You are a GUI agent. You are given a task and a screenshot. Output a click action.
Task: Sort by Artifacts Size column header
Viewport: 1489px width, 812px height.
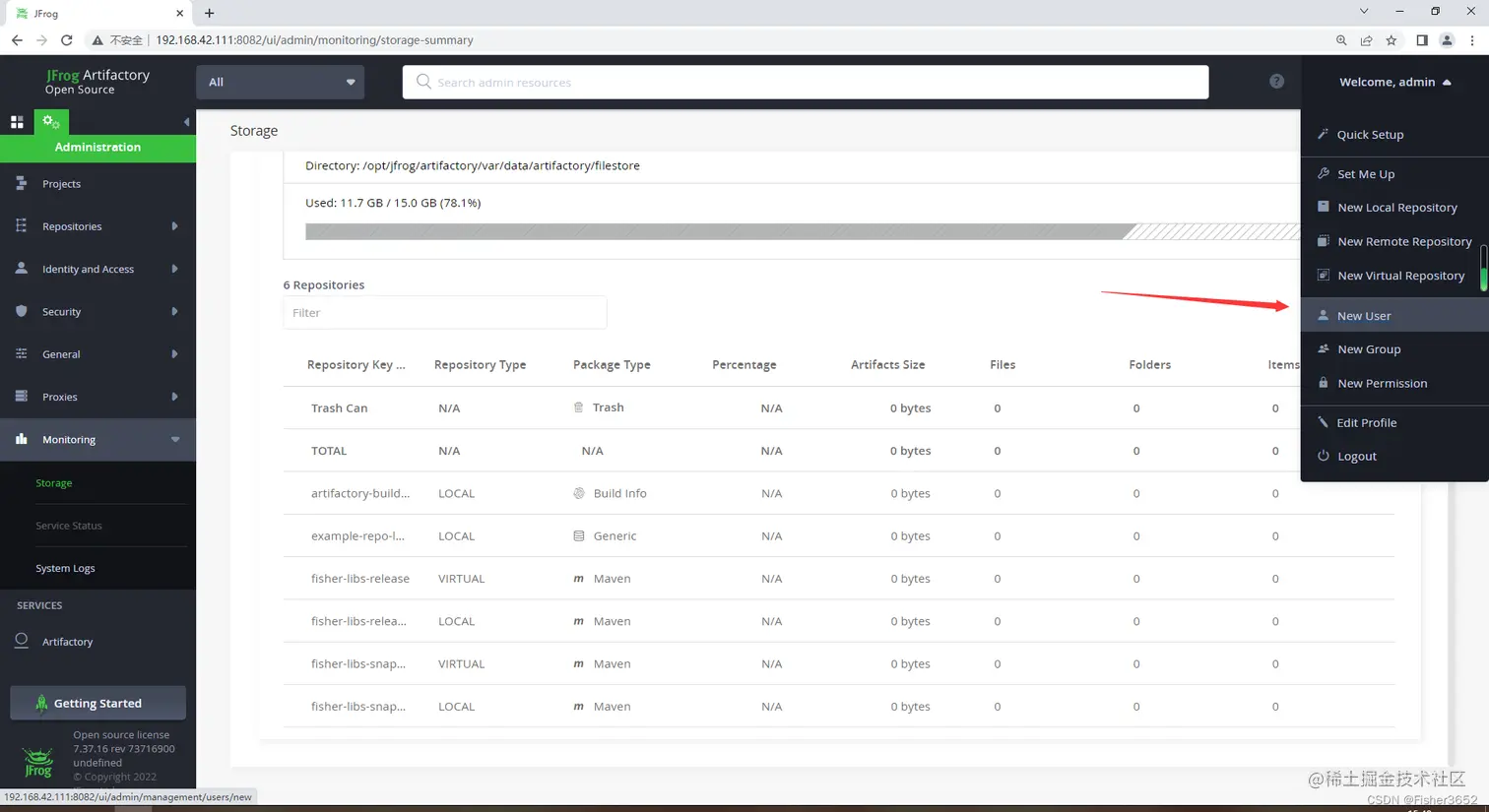pyautogui.click(x=887, y=365)
